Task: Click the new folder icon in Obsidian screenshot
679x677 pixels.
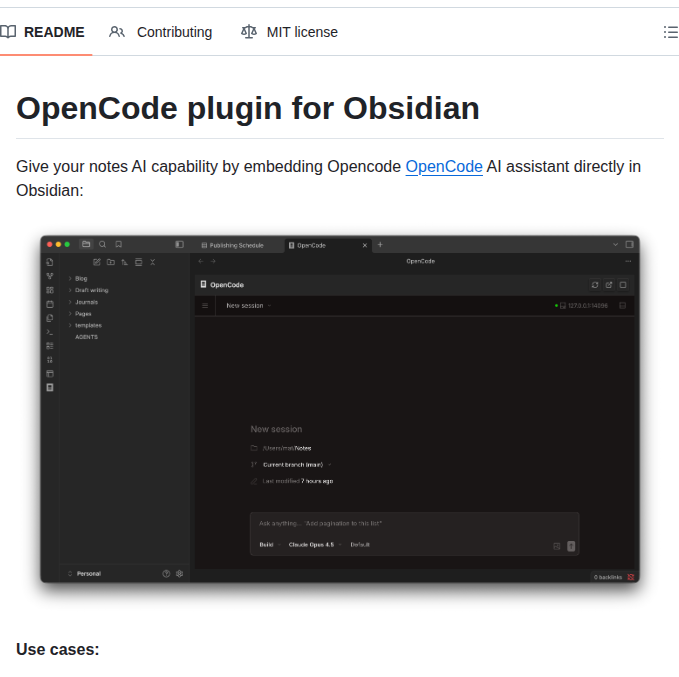Action: (x=111, y=262)
